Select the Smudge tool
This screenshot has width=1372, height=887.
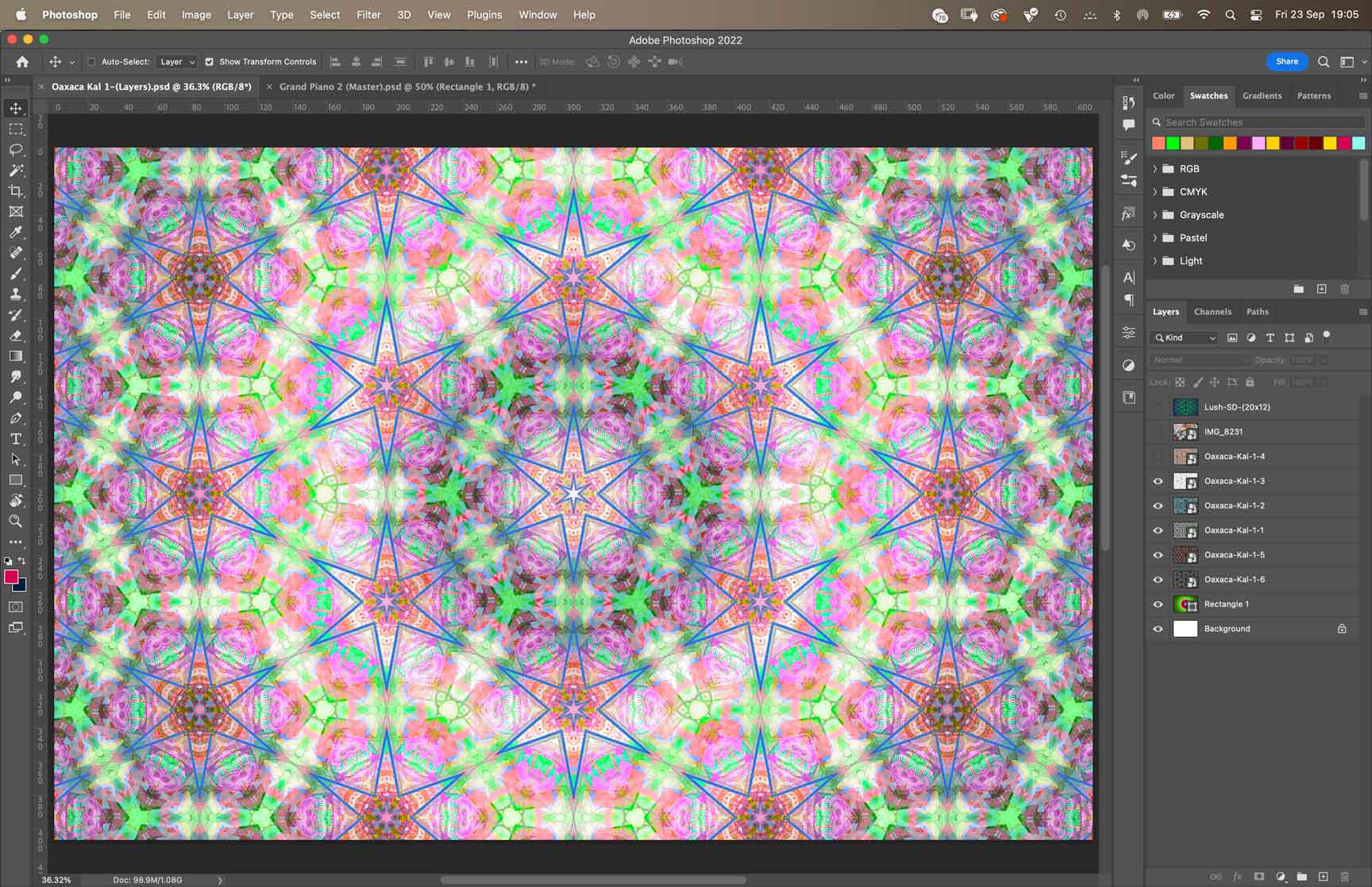click(16, 376)
